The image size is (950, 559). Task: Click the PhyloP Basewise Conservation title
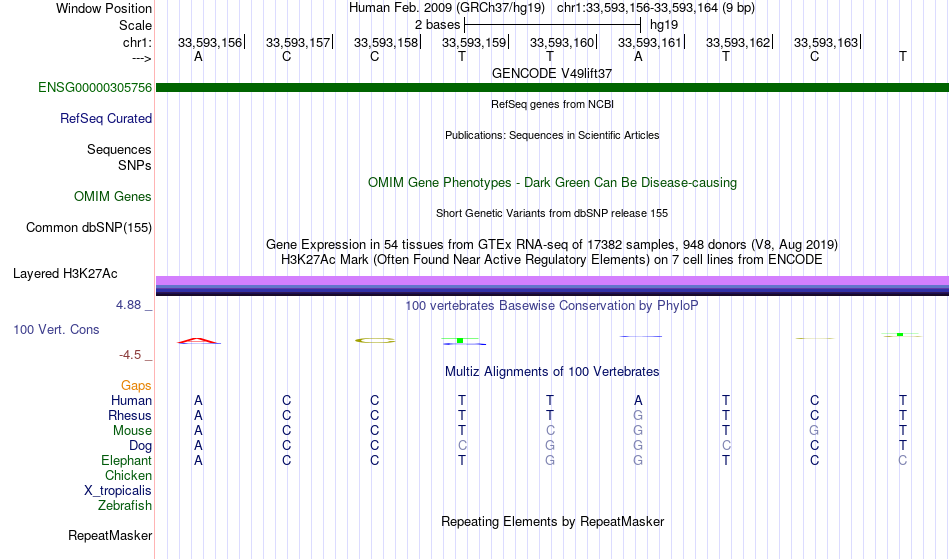tap(552, 305)
